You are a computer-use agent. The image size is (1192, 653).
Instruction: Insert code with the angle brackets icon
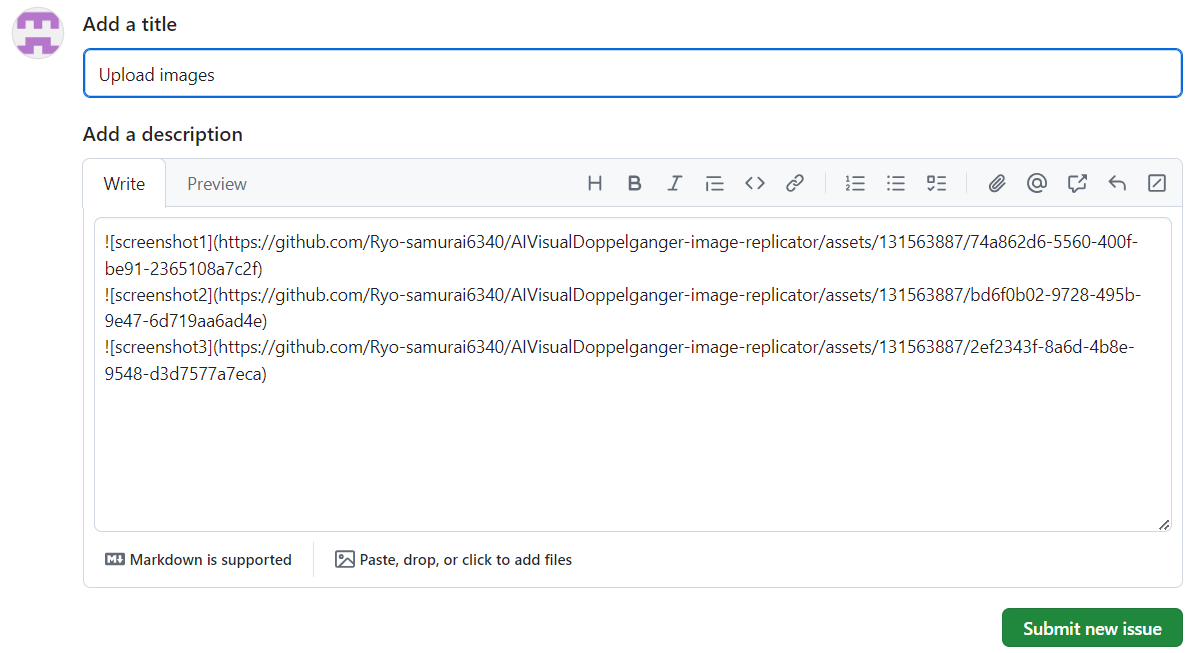(x=754, y=183)
